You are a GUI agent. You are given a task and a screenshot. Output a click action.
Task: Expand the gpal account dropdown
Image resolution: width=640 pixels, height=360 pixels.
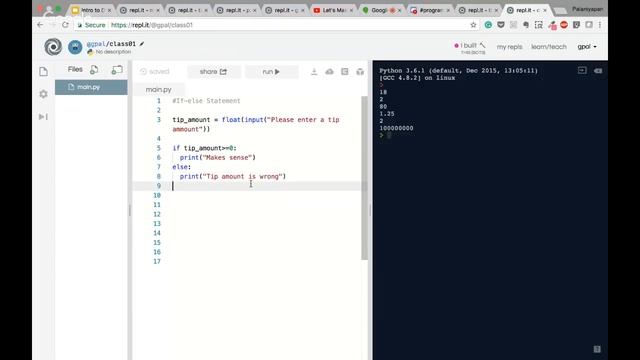(587, 47)
